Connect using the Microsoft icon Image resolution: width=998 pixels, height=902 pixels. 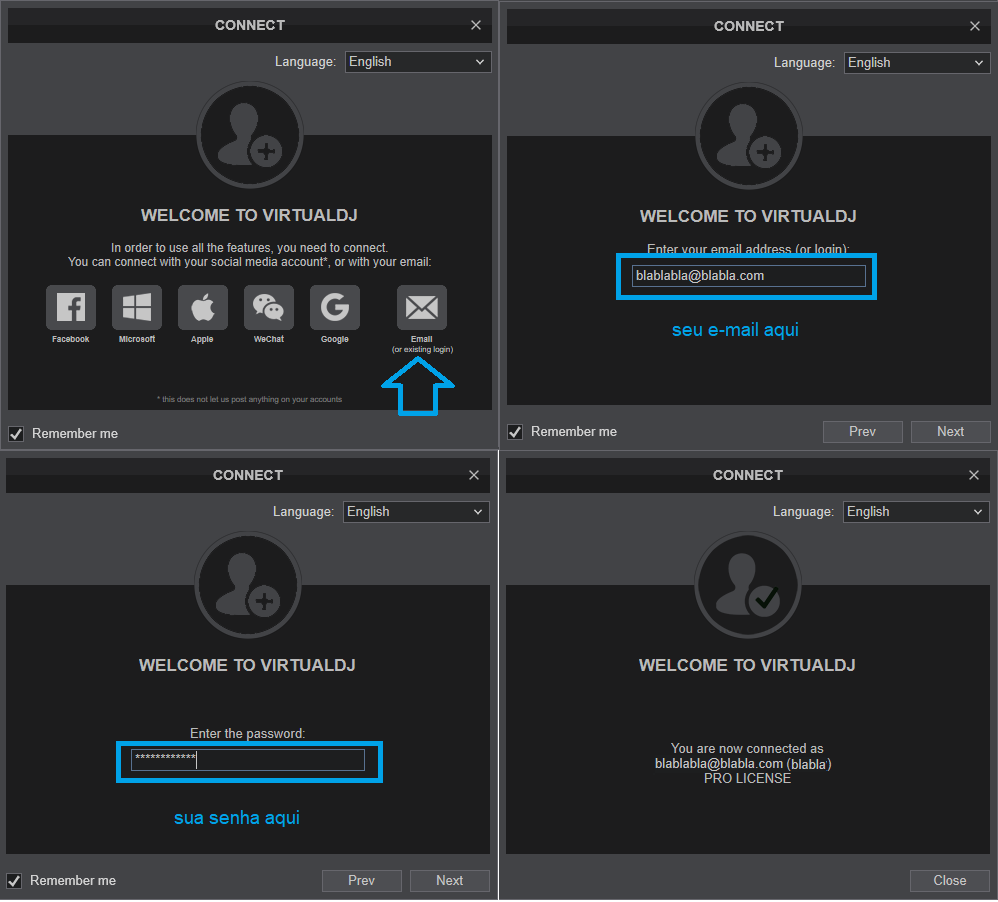pos(137,307)
